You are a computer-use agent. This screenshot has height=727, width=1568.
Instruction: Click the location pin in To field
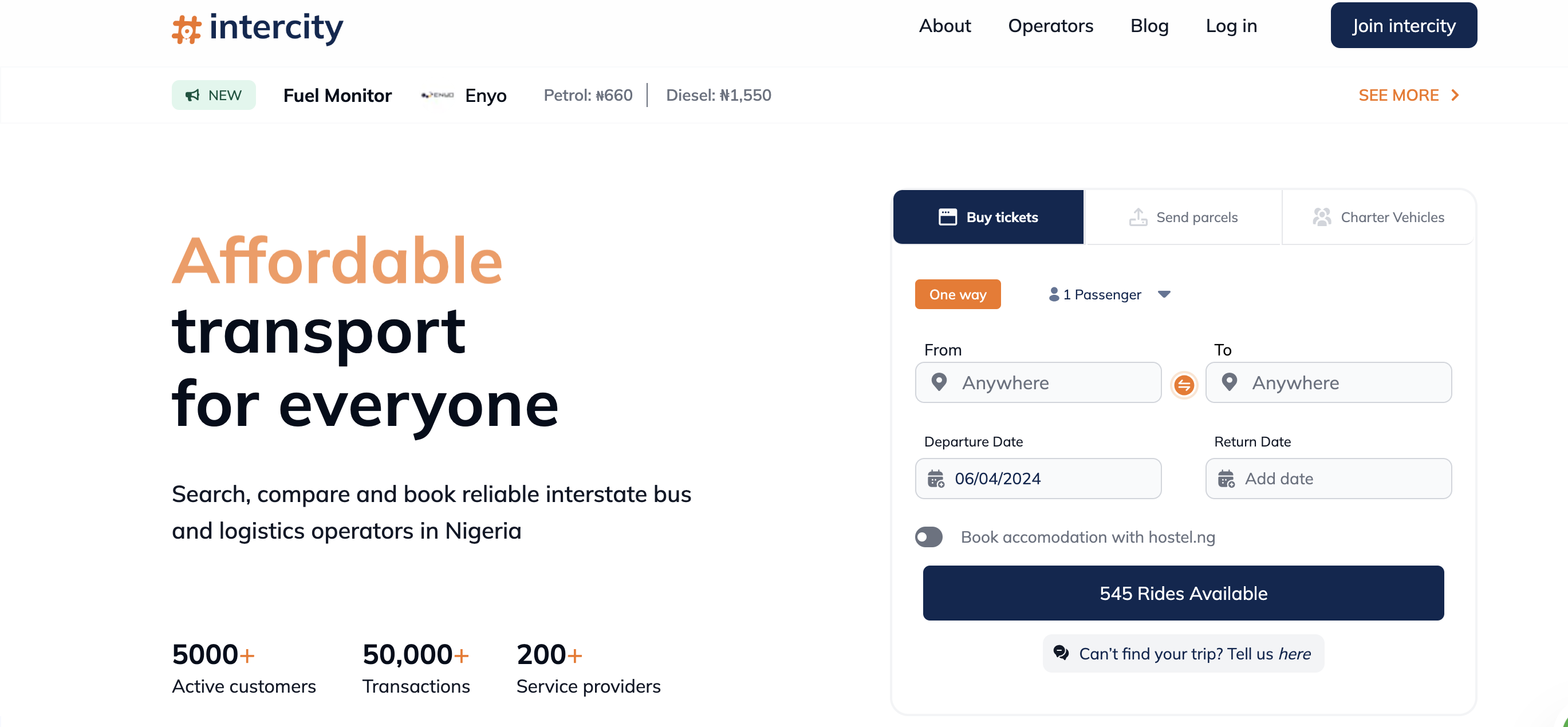1229,382
